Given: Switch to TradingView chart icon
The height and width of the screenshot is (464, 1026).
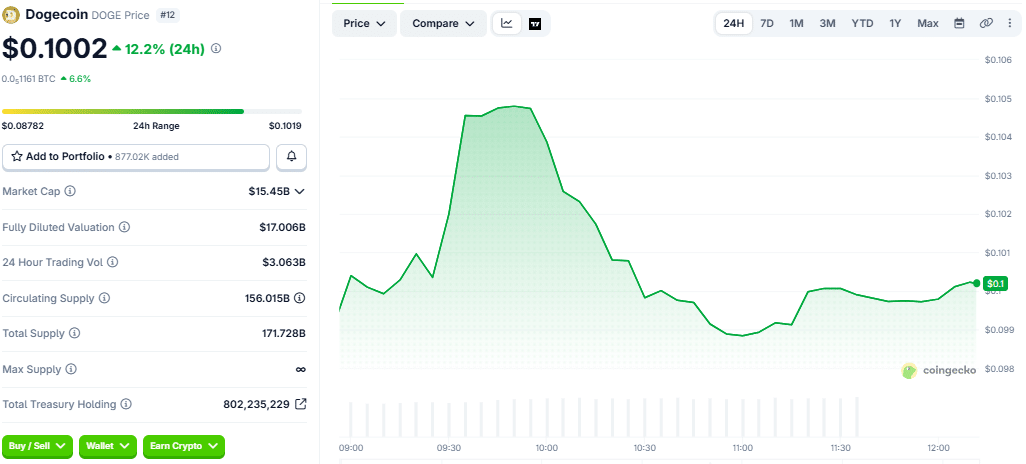Looking at the screenshot, I should point(535,24).
